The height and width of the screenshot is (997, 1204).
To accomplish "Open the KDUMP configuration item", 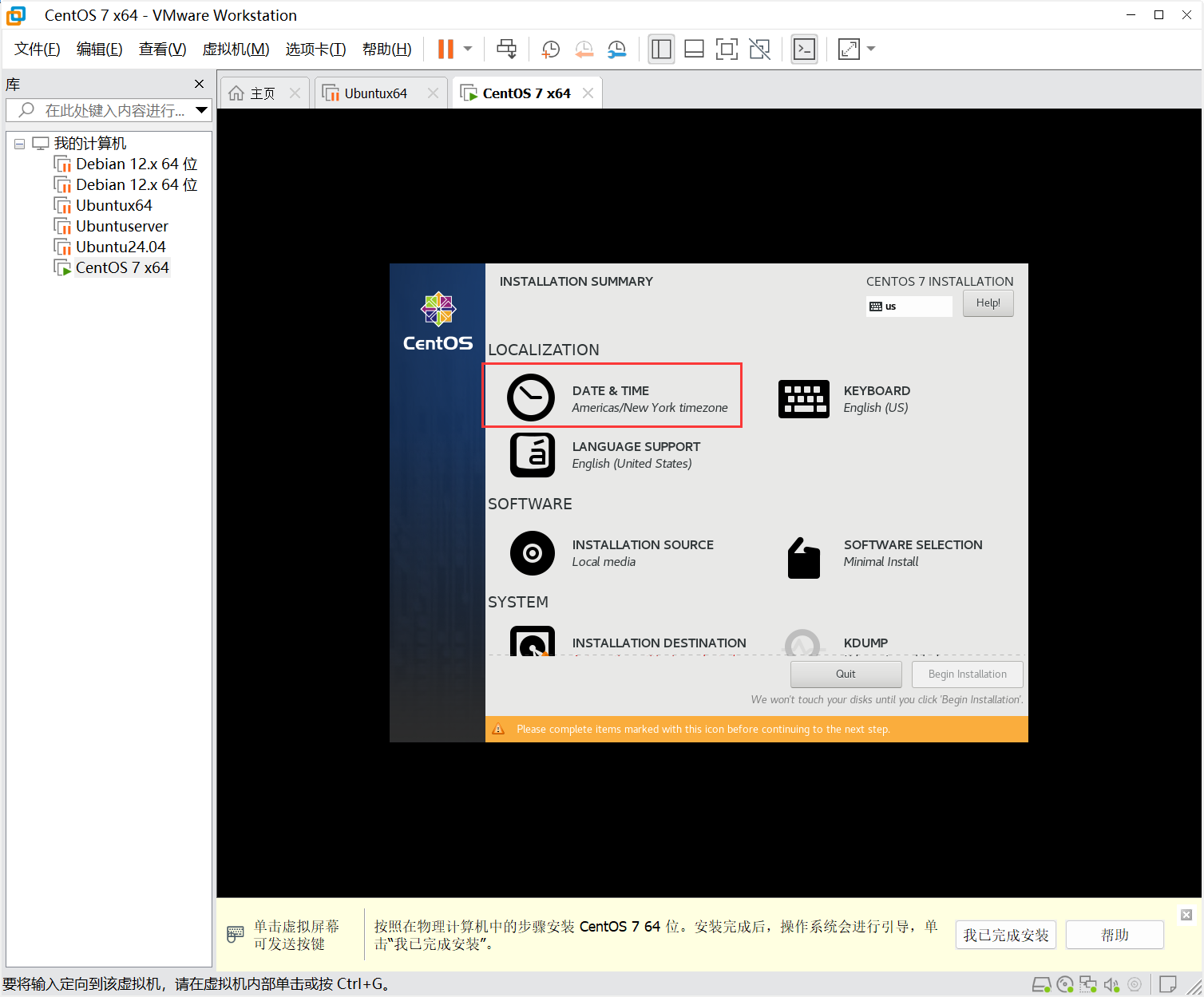I will pos(837,642).
